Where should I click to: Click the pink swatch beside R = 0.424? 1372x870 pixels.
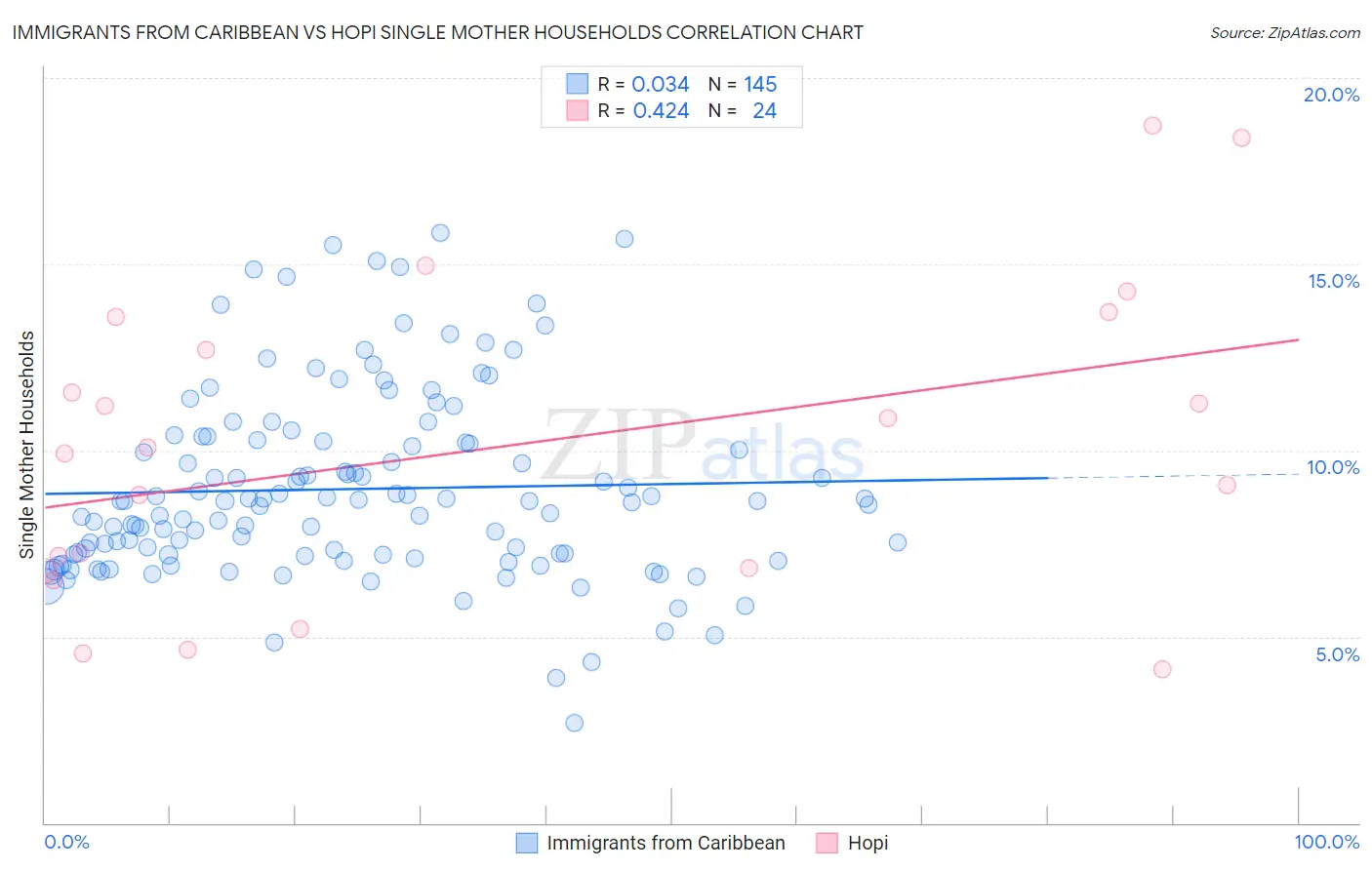[578, 110]
